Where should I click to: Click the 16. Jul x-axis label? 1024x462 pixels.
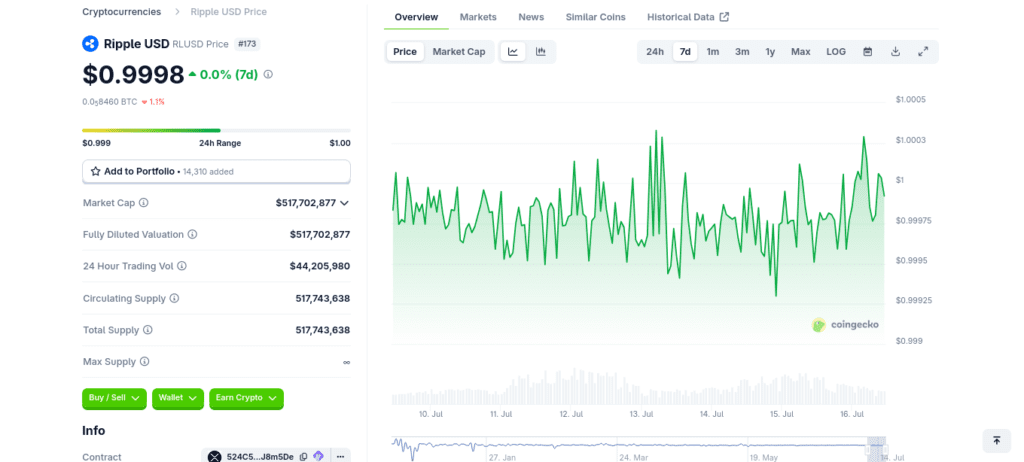pos(852,414)
